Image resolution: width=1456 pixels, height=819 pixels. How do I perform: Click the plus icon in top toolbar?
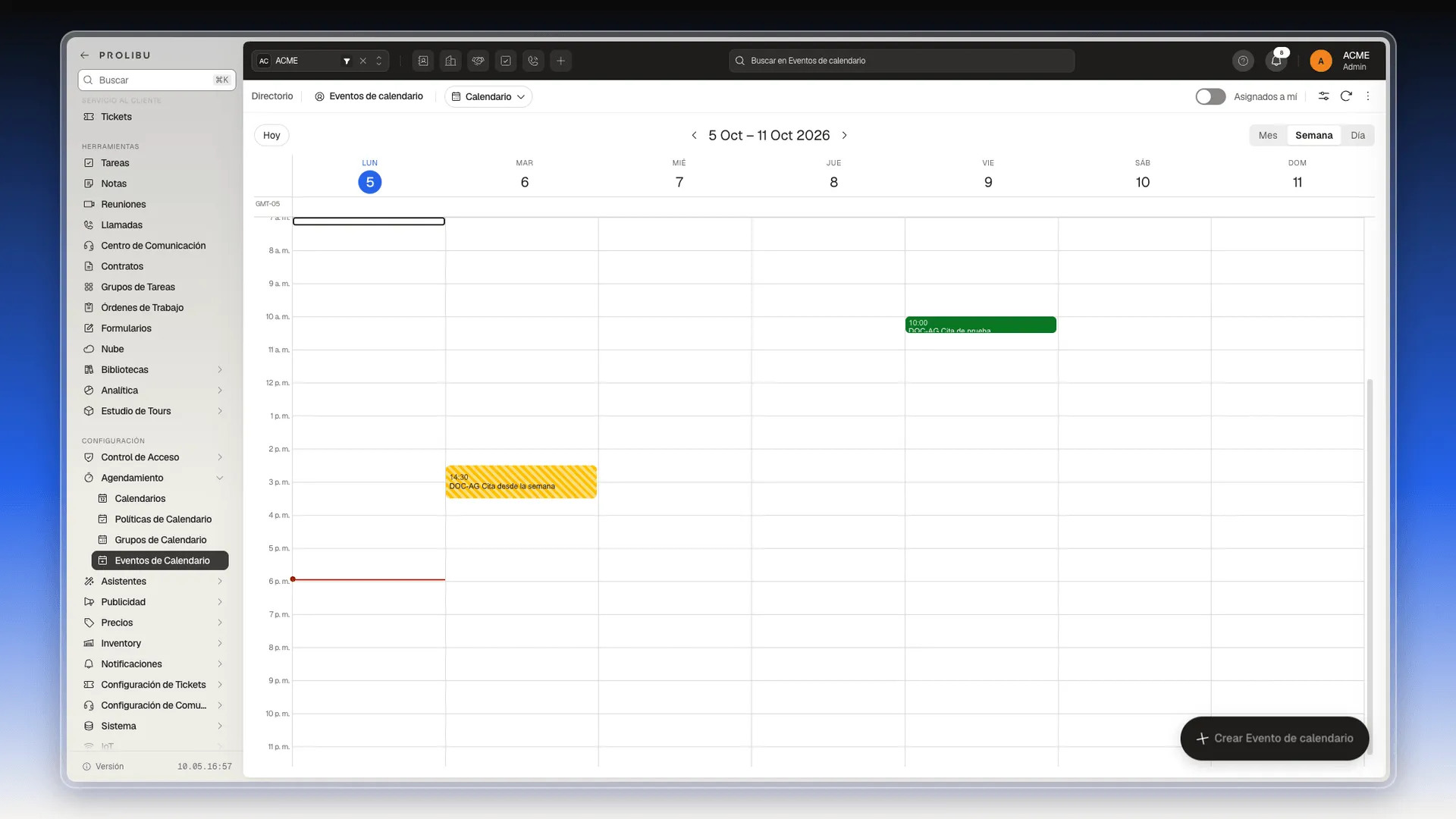[x=560, y=61]
